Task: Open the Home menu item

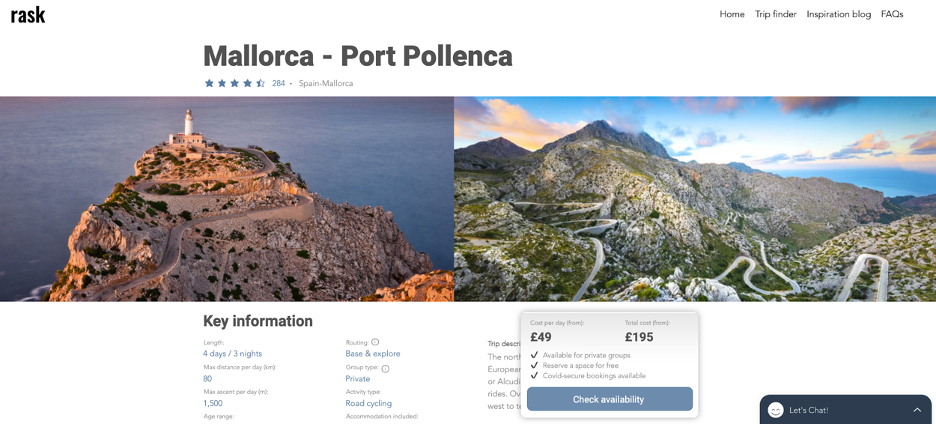Action: 732,14
